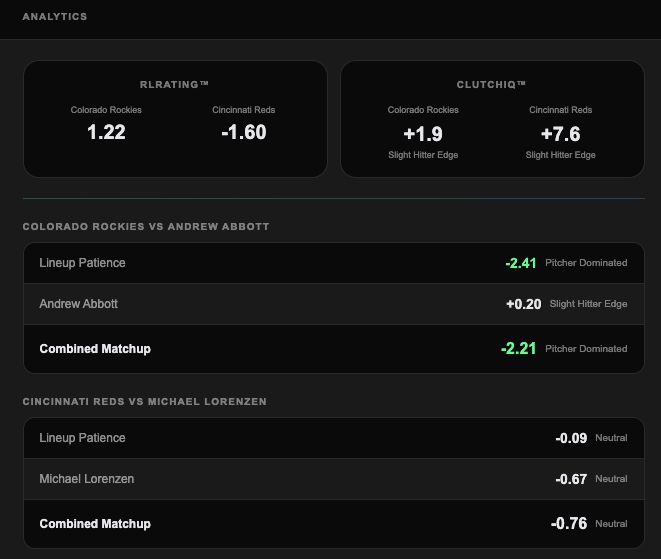The image size is (661, 559).
Task: Click Combined Matchup in the Abbott table
Action: pos(95,349)
